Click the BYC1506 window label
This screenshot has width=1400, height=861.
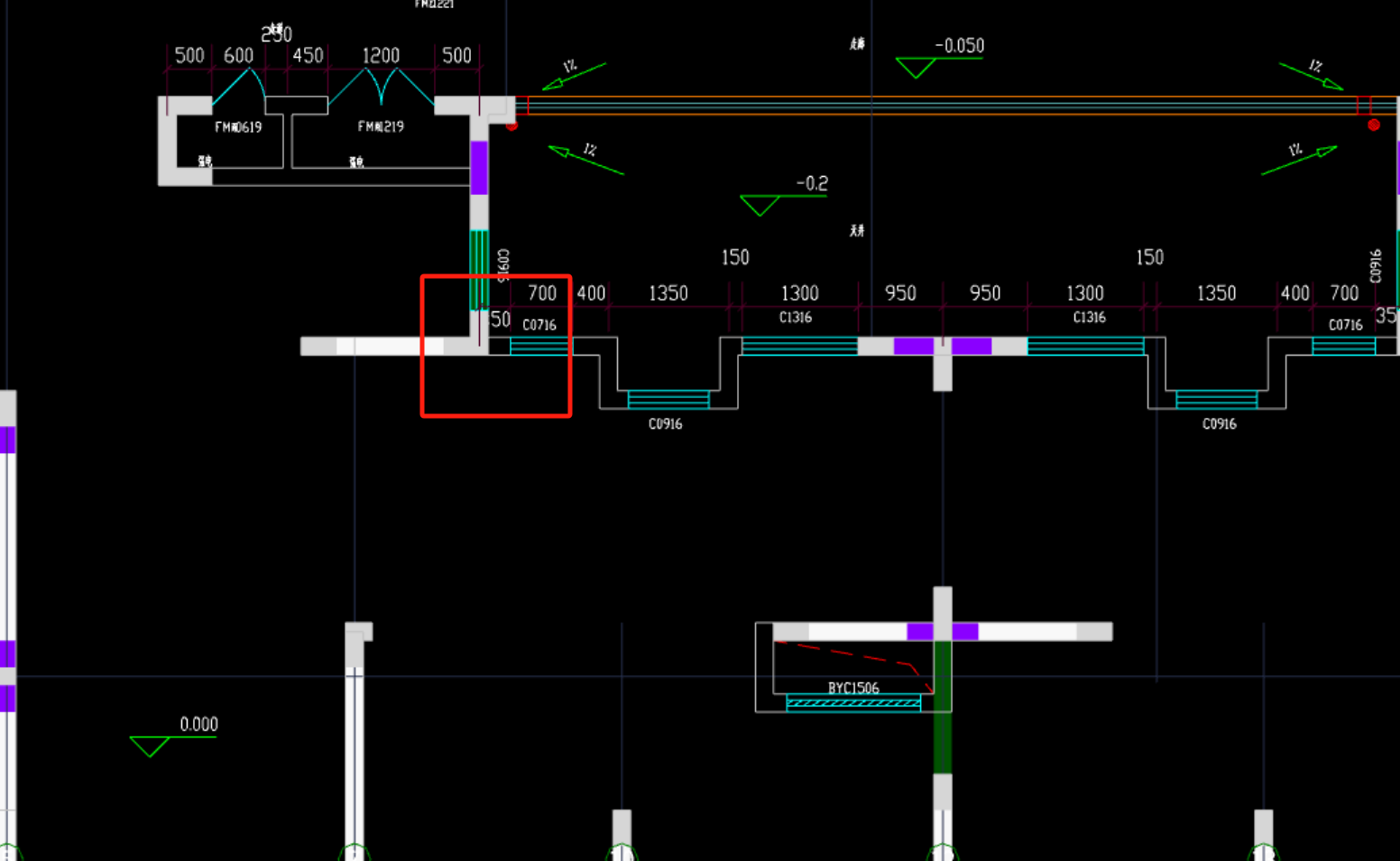click(853, 688)
